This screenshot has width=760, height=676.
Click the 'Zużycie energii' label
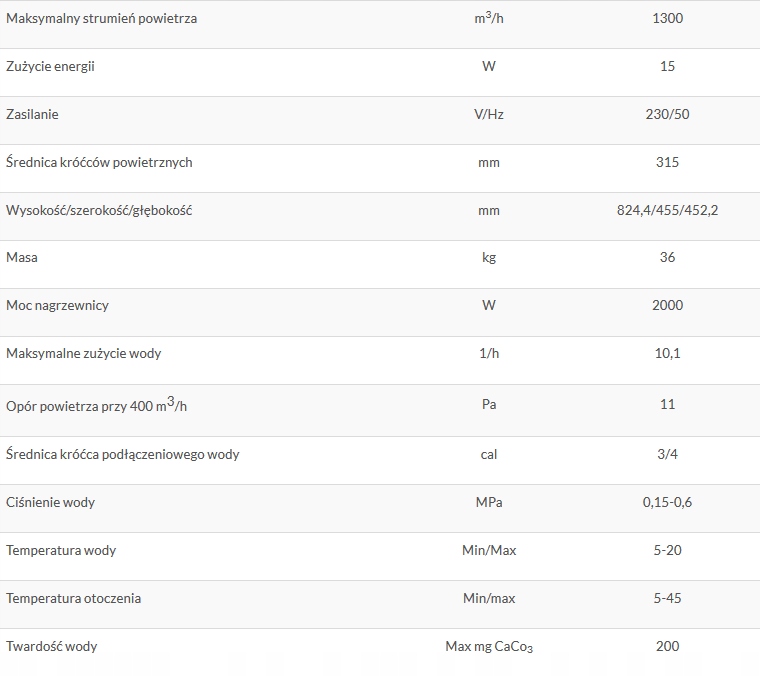pos(51,66)
